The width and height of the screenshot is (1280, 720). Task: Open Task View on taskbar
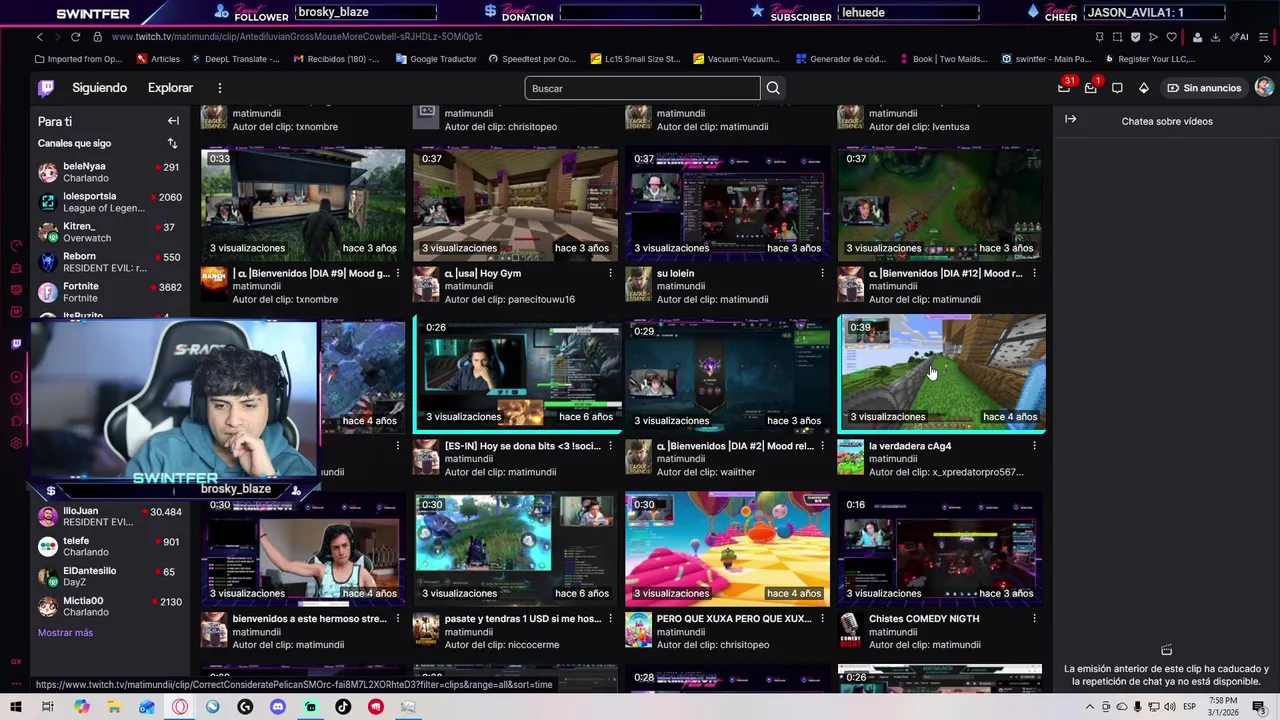47,707
